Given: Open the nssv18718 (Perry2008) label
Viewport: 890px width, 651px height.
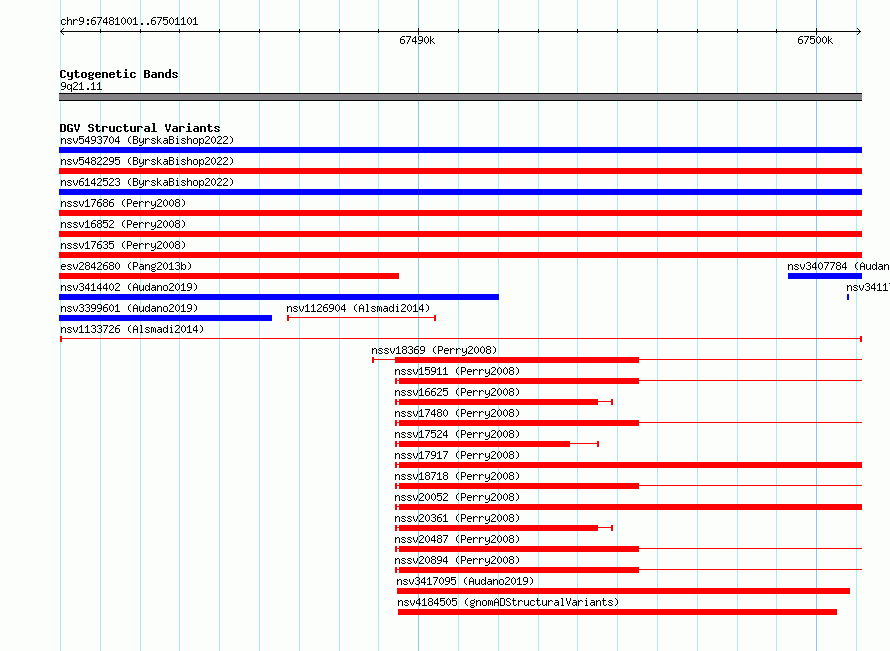Looking at the screenshot, I should click(457, 476).
